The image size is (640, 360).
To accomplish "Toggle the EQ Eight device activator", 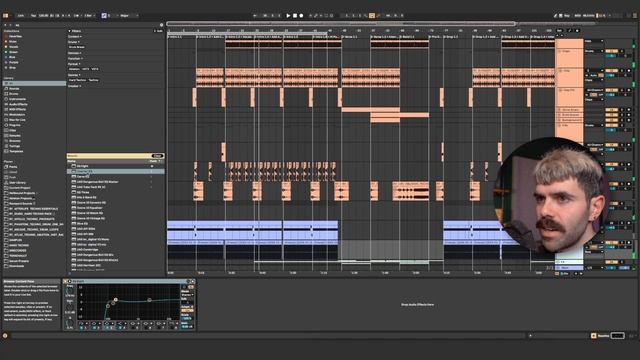I will coord(70,281).
